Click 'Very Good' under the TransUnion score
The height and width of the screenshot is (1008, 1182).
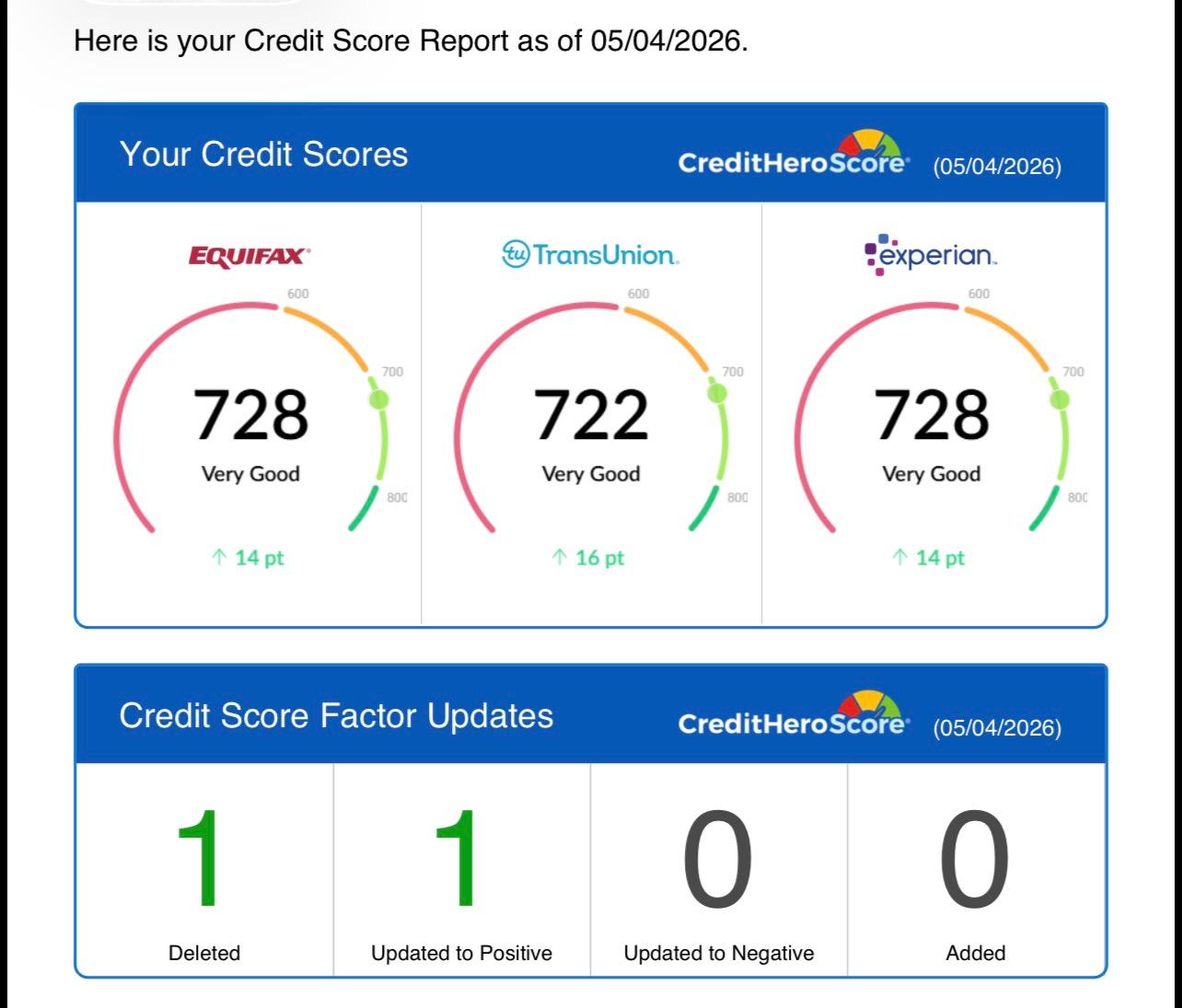(591, 474)
